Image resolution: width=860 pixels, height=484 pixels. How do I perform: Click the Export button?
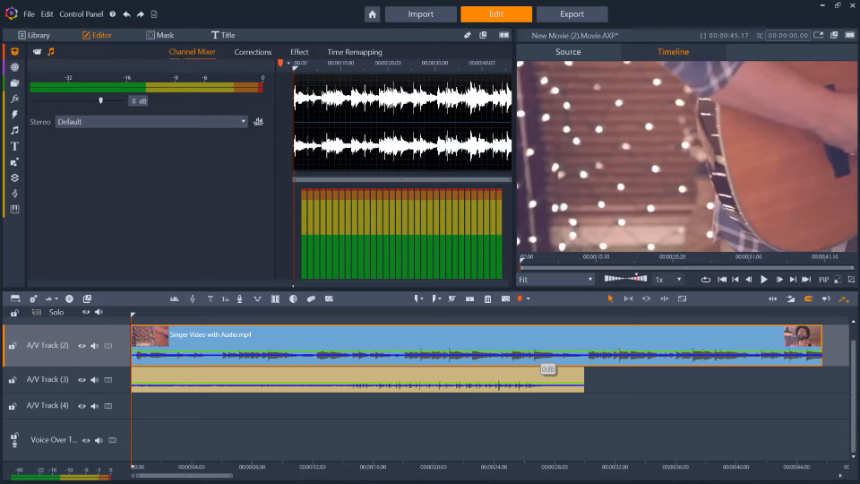572,14
